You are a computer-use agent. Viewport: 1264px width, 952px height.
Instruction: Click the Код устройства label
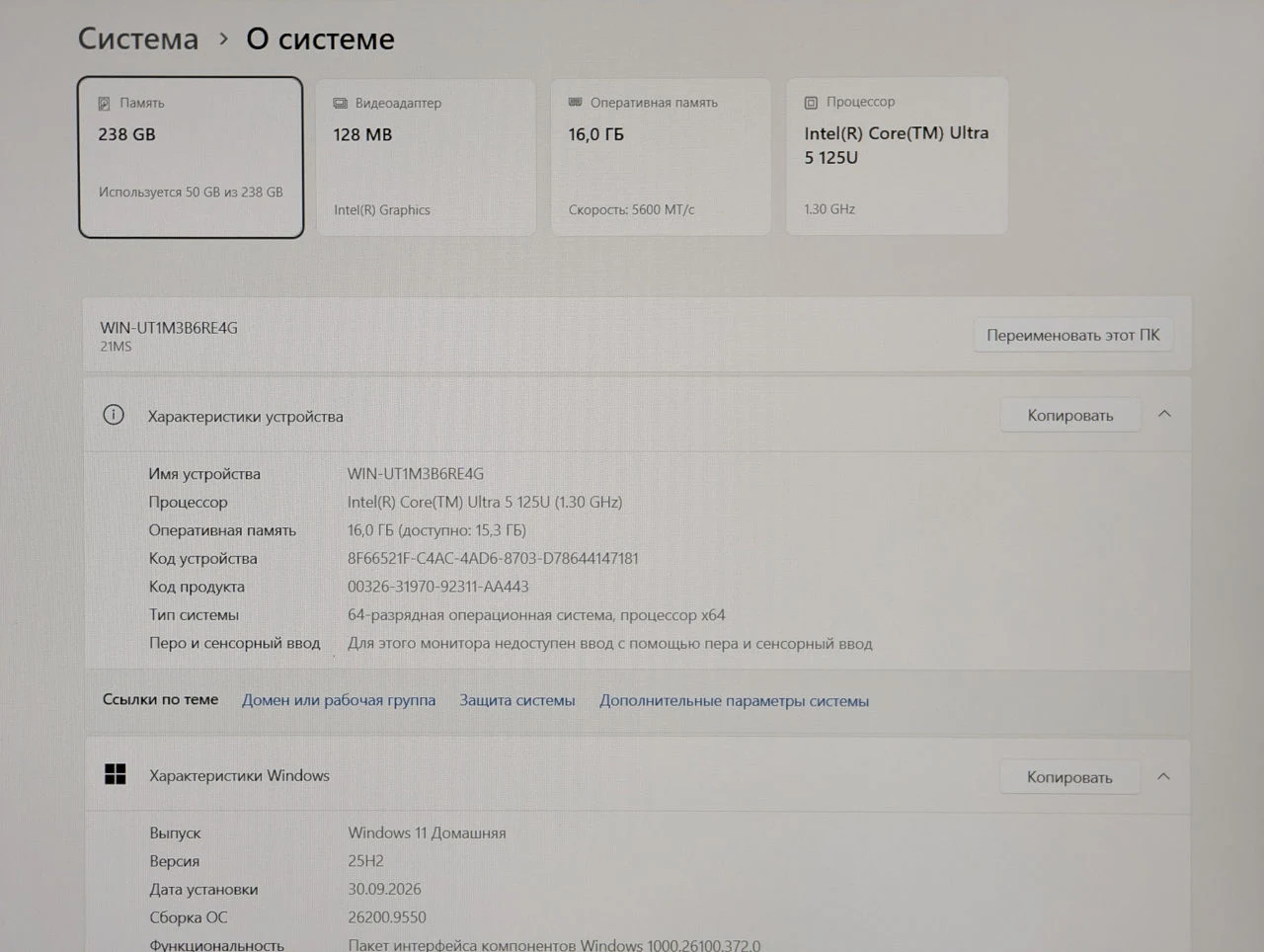[202, 558]
